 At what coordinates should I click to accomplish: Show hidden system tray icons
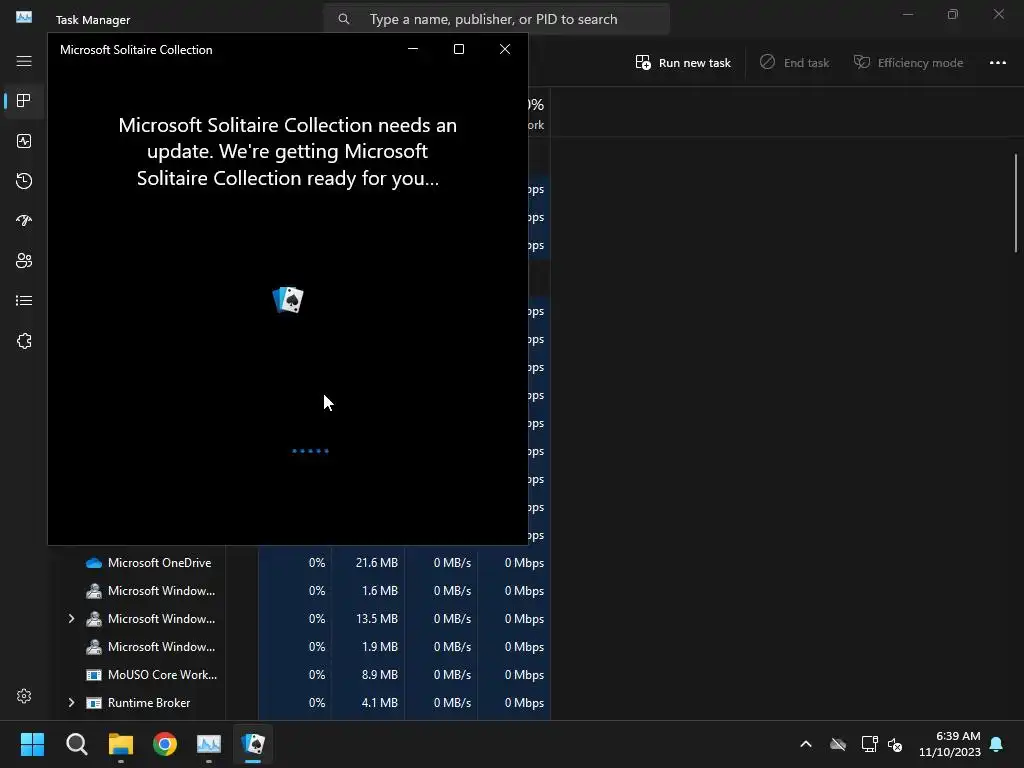806,744
